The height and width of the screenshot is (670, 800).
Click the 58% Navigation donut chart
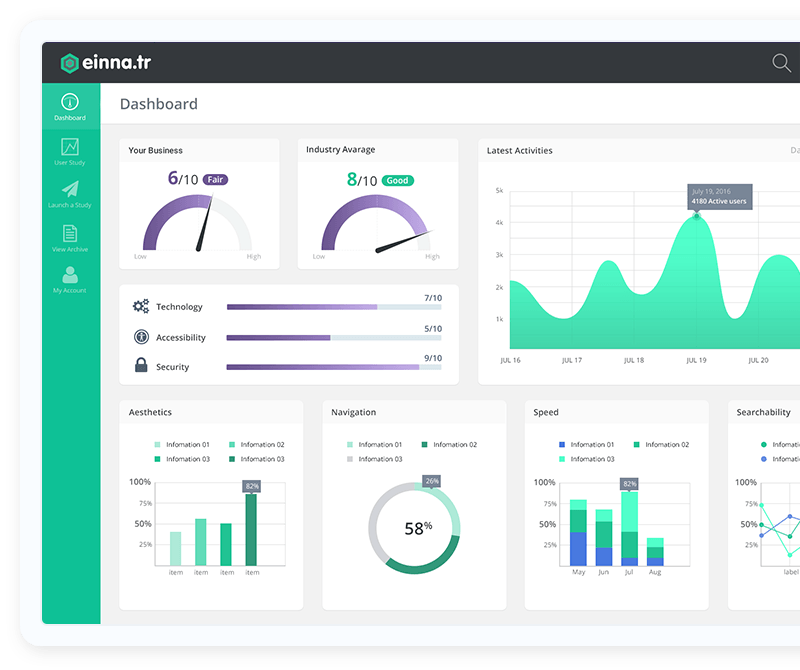coord(414,528)
